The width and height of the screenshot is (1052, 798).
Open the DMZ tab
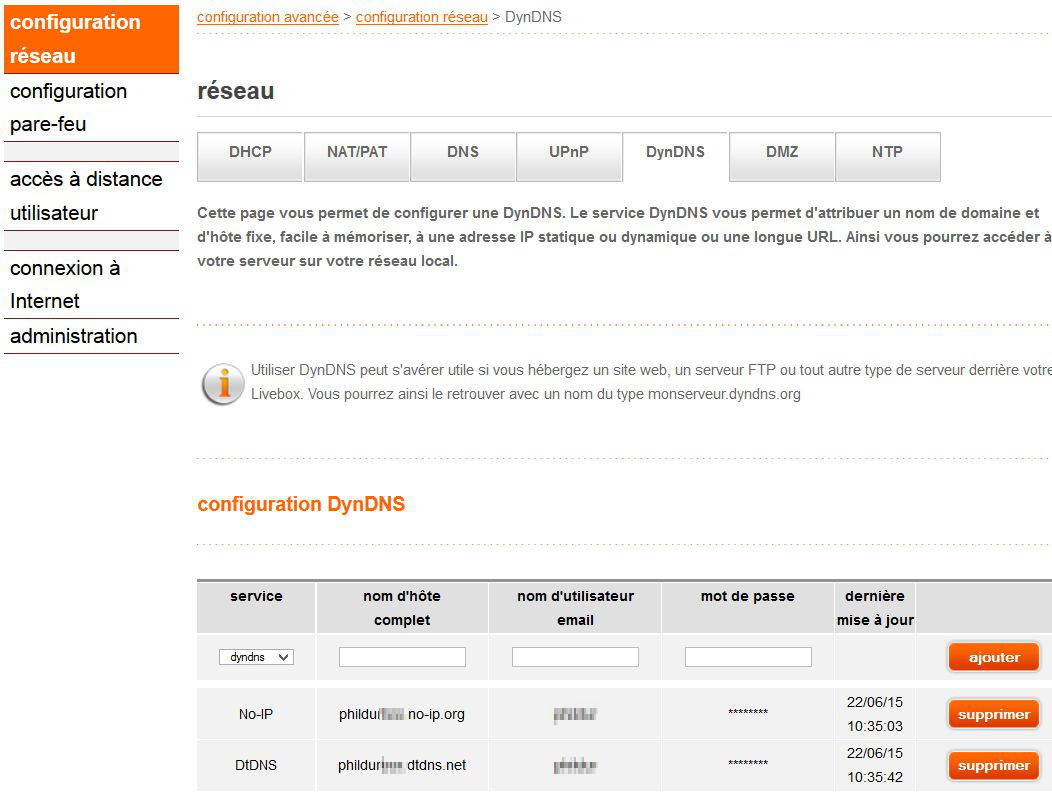pyautogui.click(x=782, y=153)
